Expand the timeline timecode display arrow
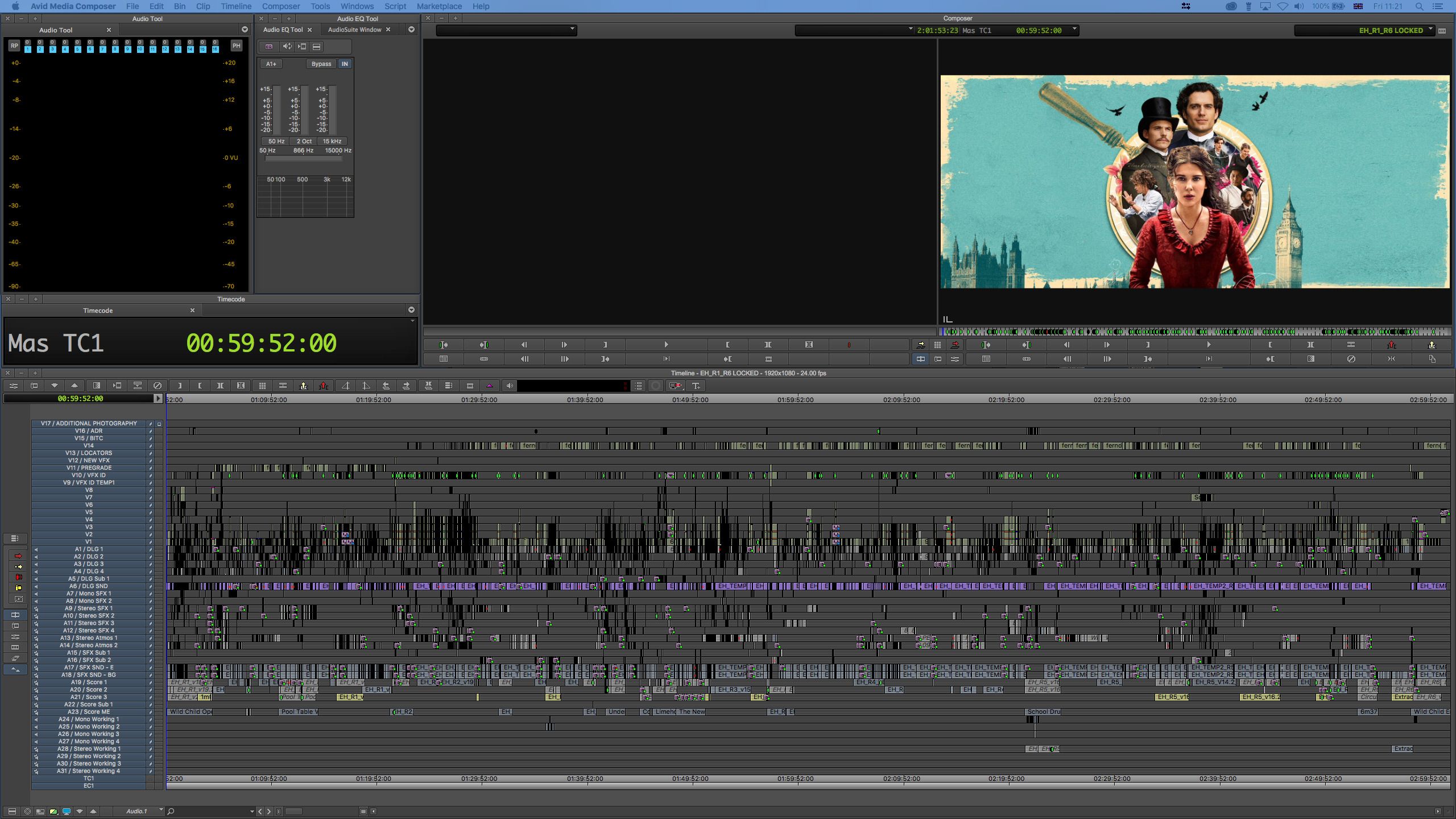Image resolution: width=1456 pixels, height=819 pixels. pyautogui.click(x=159, y=399)
